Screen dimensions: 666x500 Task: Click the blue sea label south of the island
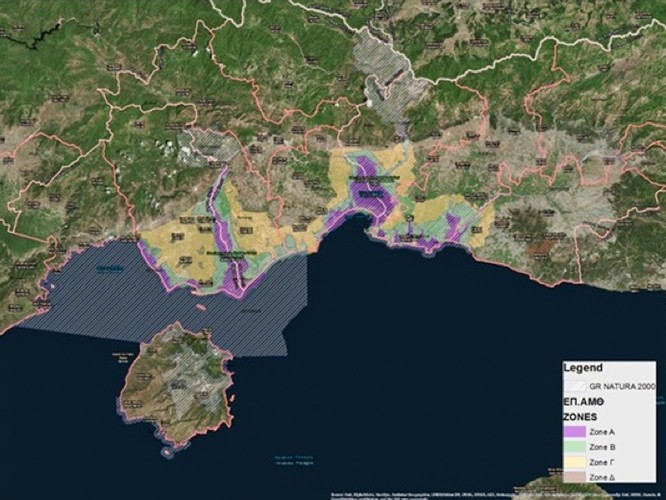pyautogui.click(x=297, y=460)
